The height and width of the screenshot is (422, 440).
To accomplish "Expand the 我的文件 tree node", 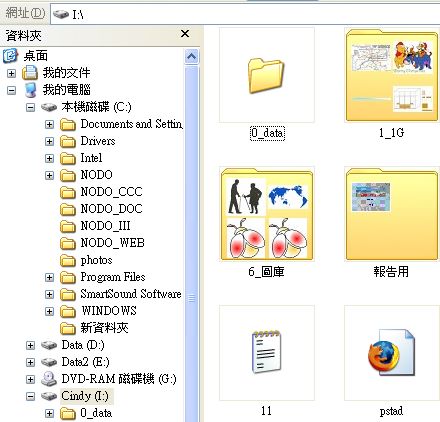I will (x=11, y=73).
